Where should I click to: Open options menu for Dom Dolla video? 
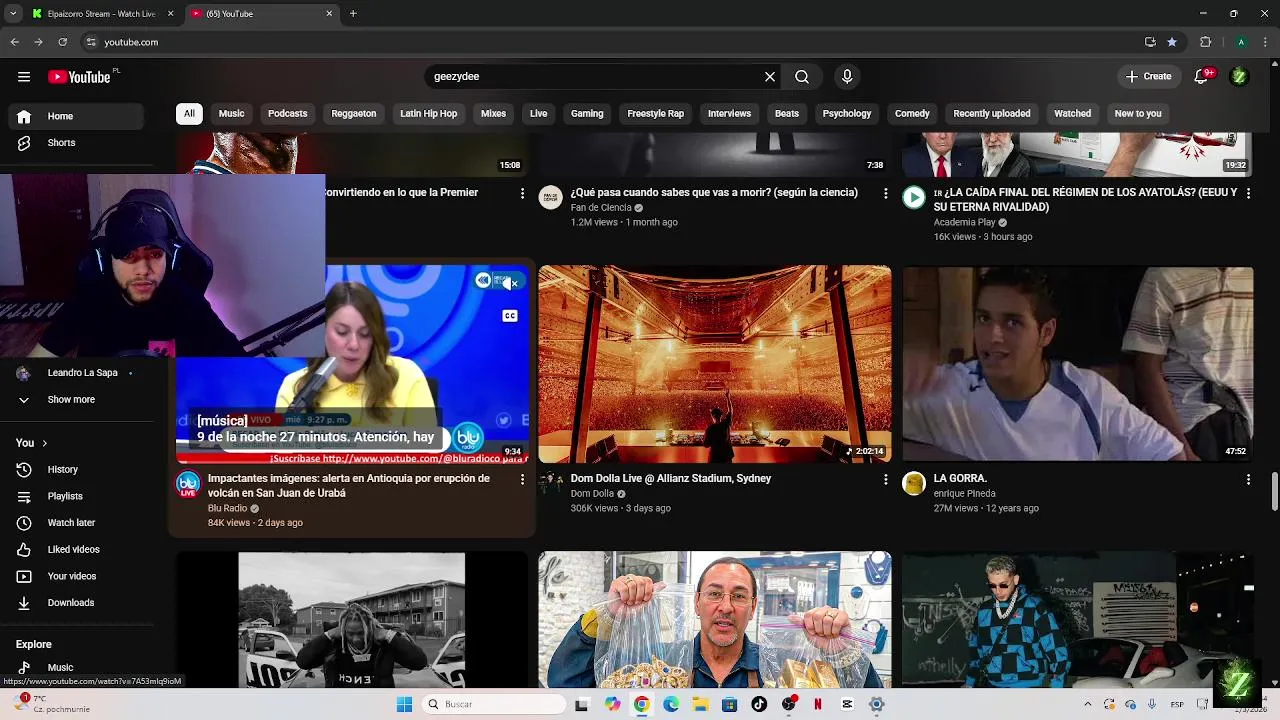(885, 479)
